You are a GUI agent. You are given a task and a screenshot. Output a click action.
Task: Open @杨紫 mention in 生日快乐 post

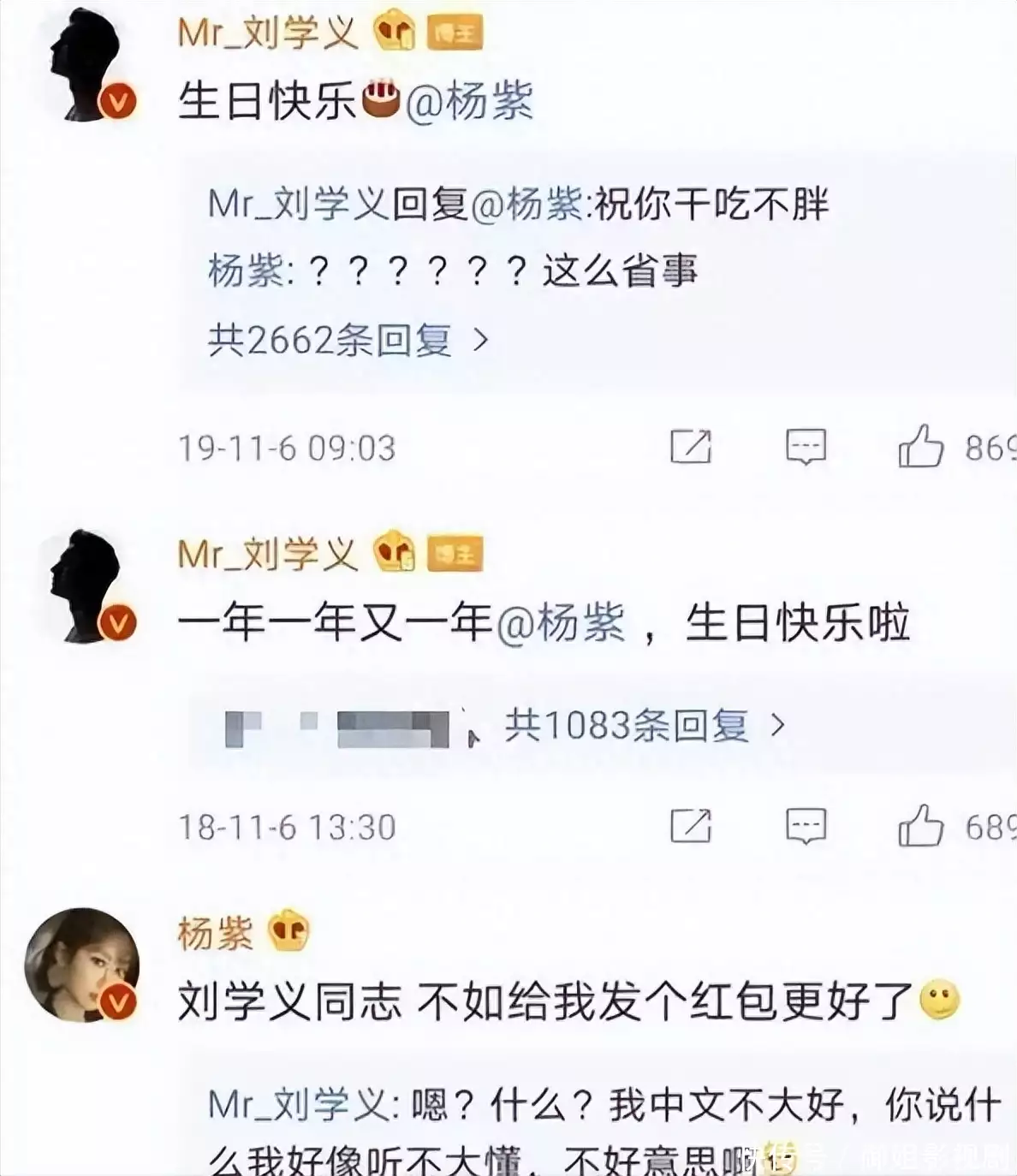[x=468, y=101]
